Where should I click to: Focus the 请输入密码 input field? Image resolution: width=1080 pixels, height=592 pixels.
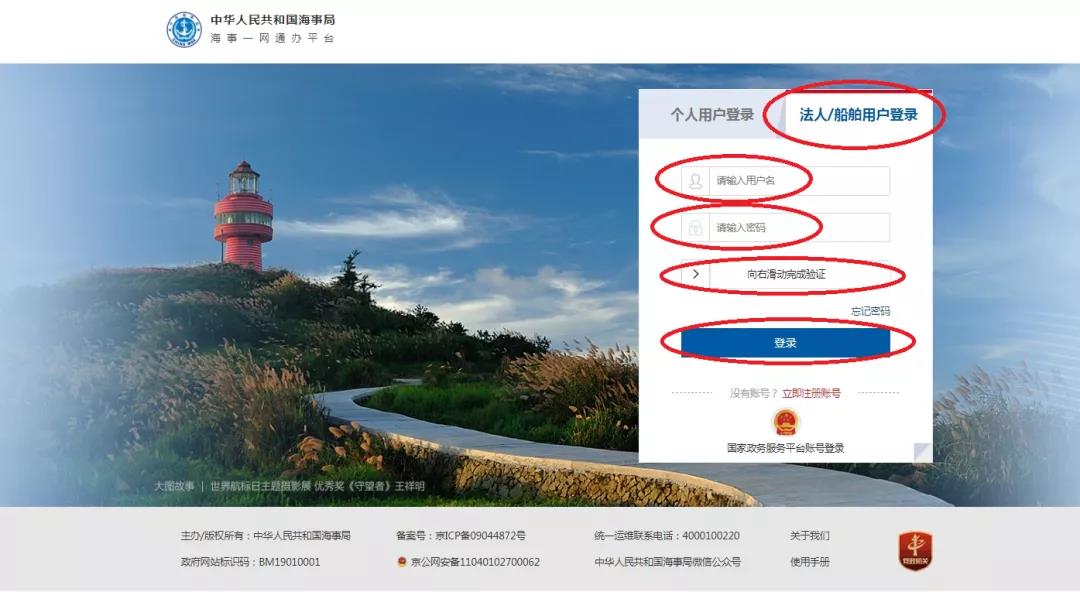(x=785, y=227)
